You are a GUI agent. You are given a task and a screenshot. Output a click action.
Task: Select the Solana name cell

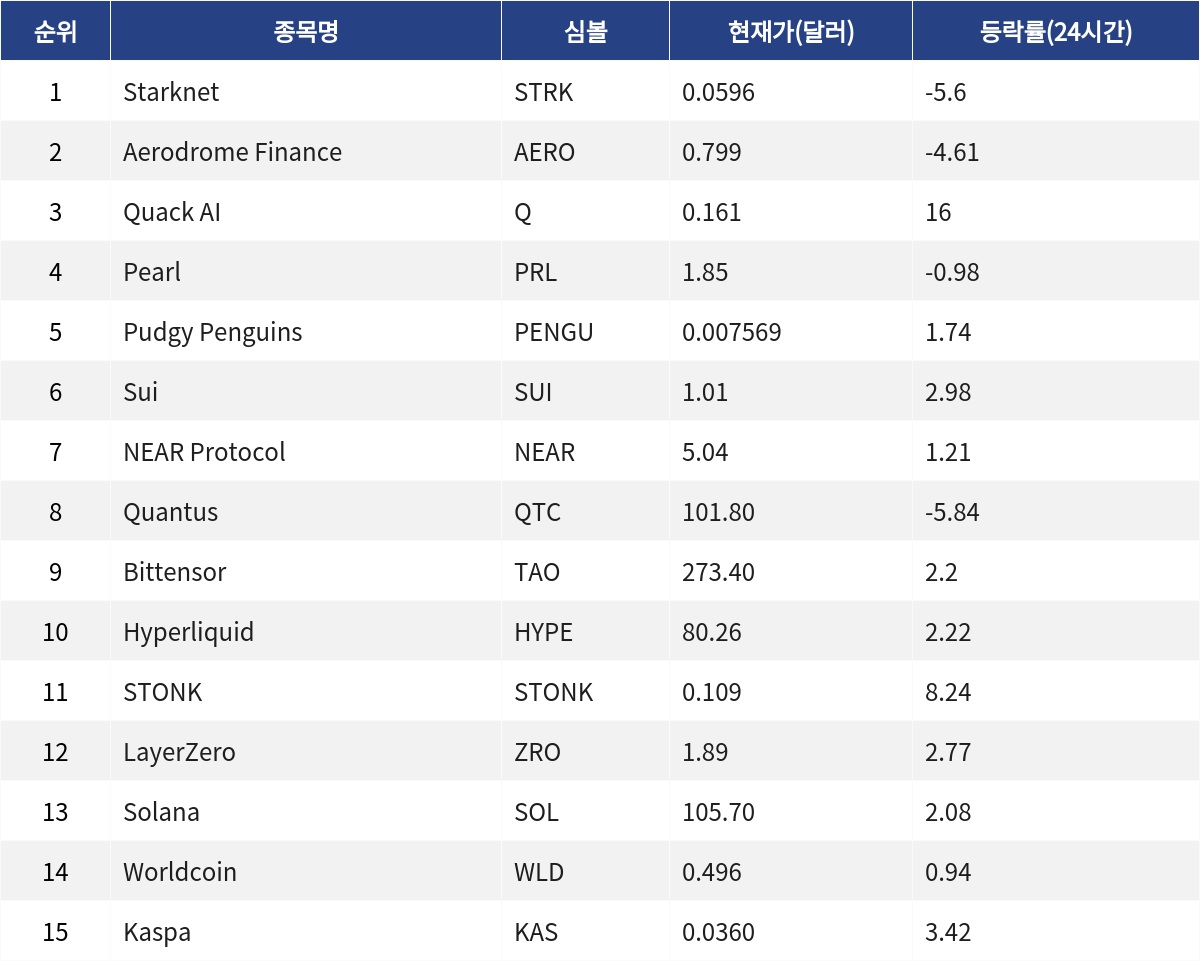pos(306,812)
